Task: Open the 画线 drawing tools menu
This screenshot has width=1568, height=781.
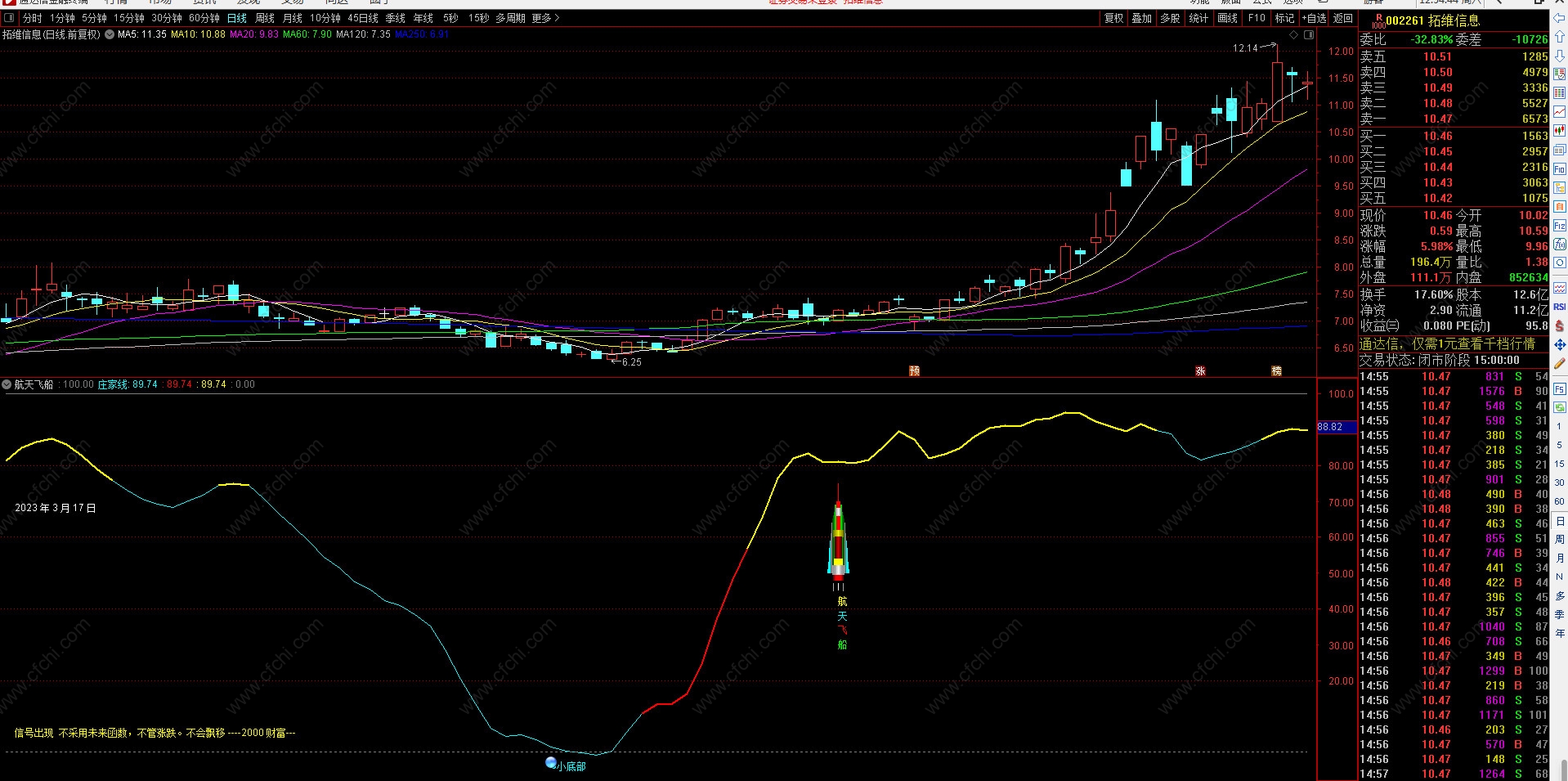Action: coord(1228,18)
